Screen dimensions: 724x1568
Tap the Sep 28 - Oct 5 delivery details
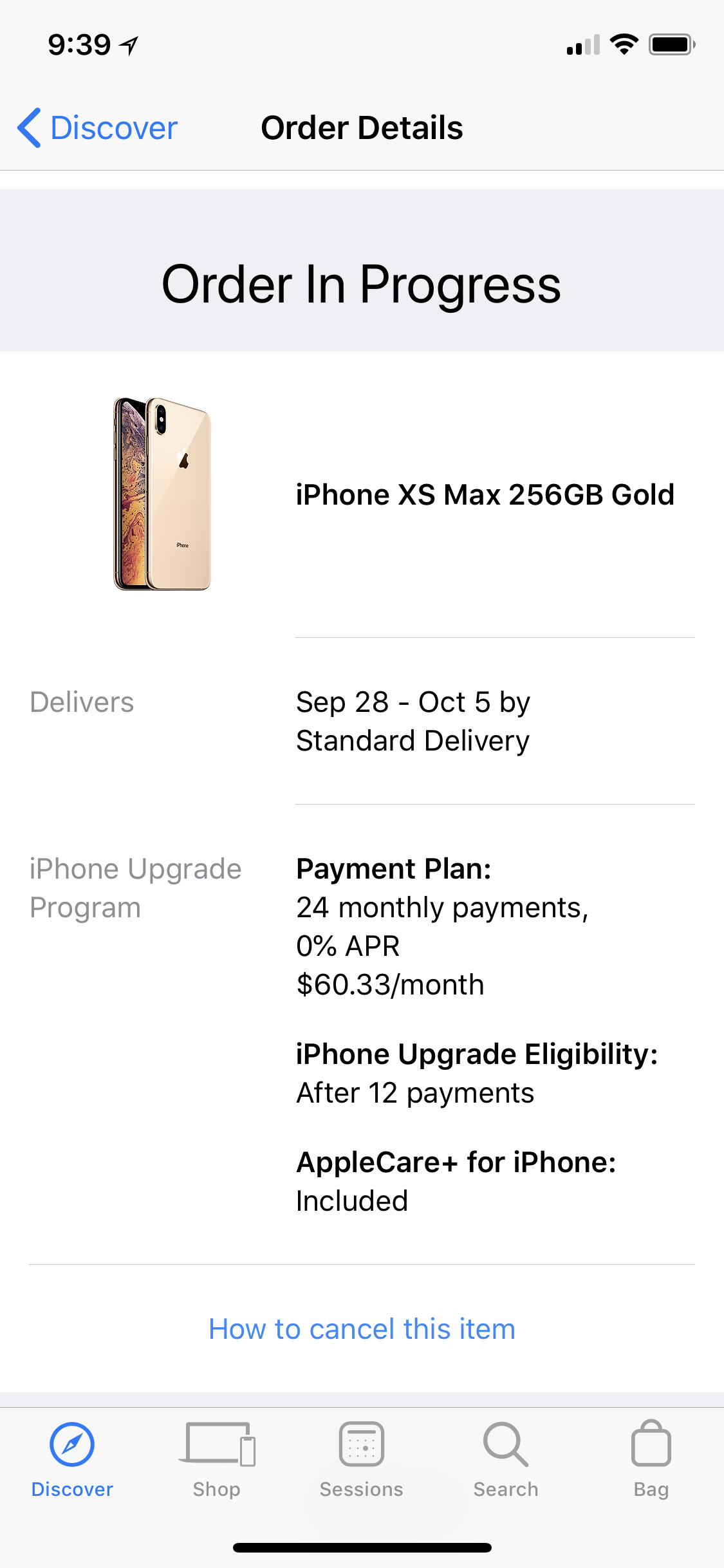pyautogui.click(x=413, y=721)
